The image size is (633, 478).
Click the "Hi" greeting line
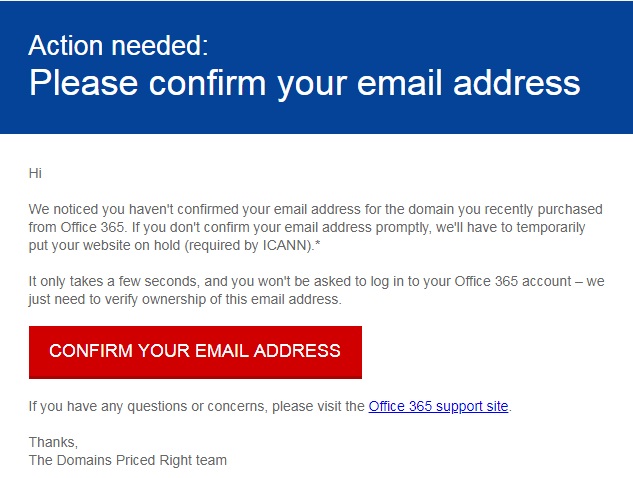35,173
